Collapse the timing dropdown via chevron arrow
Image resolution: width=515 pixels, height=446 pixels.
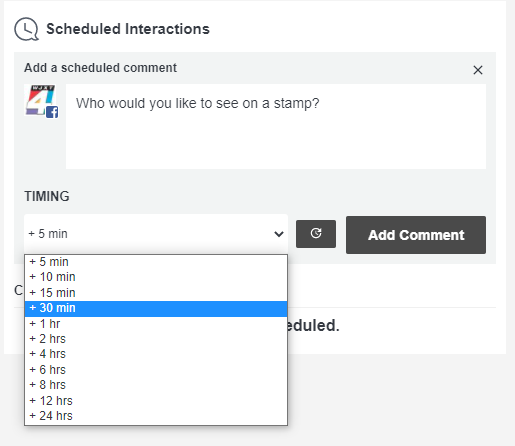279,234
